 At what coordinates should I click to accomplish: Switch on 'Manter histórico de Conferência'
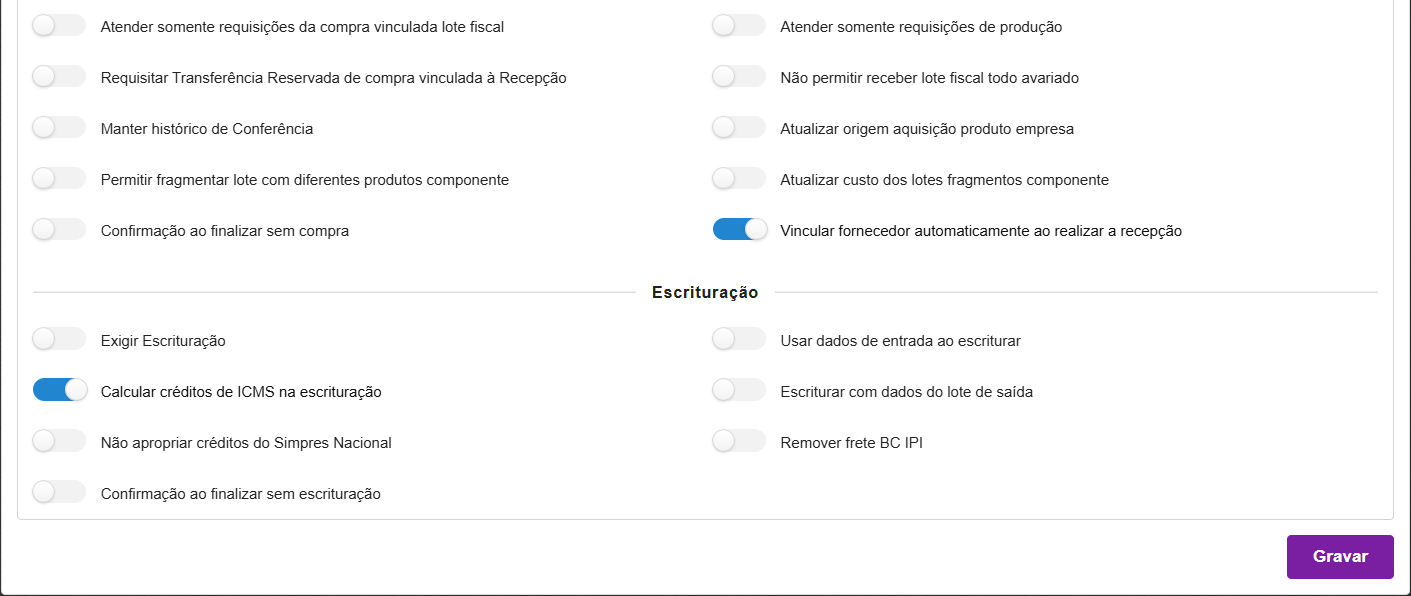59,128
